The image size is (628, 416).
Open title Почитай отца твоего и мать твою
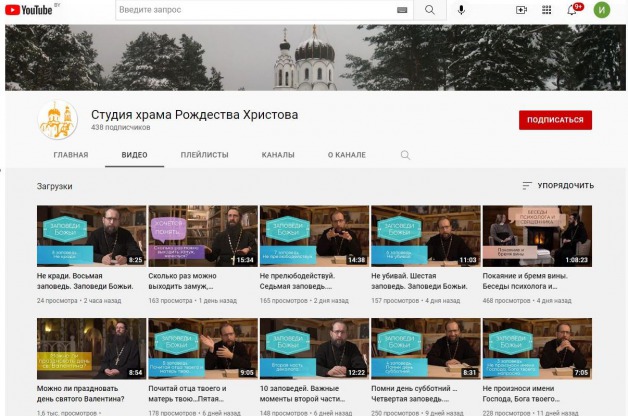point(187,394)
